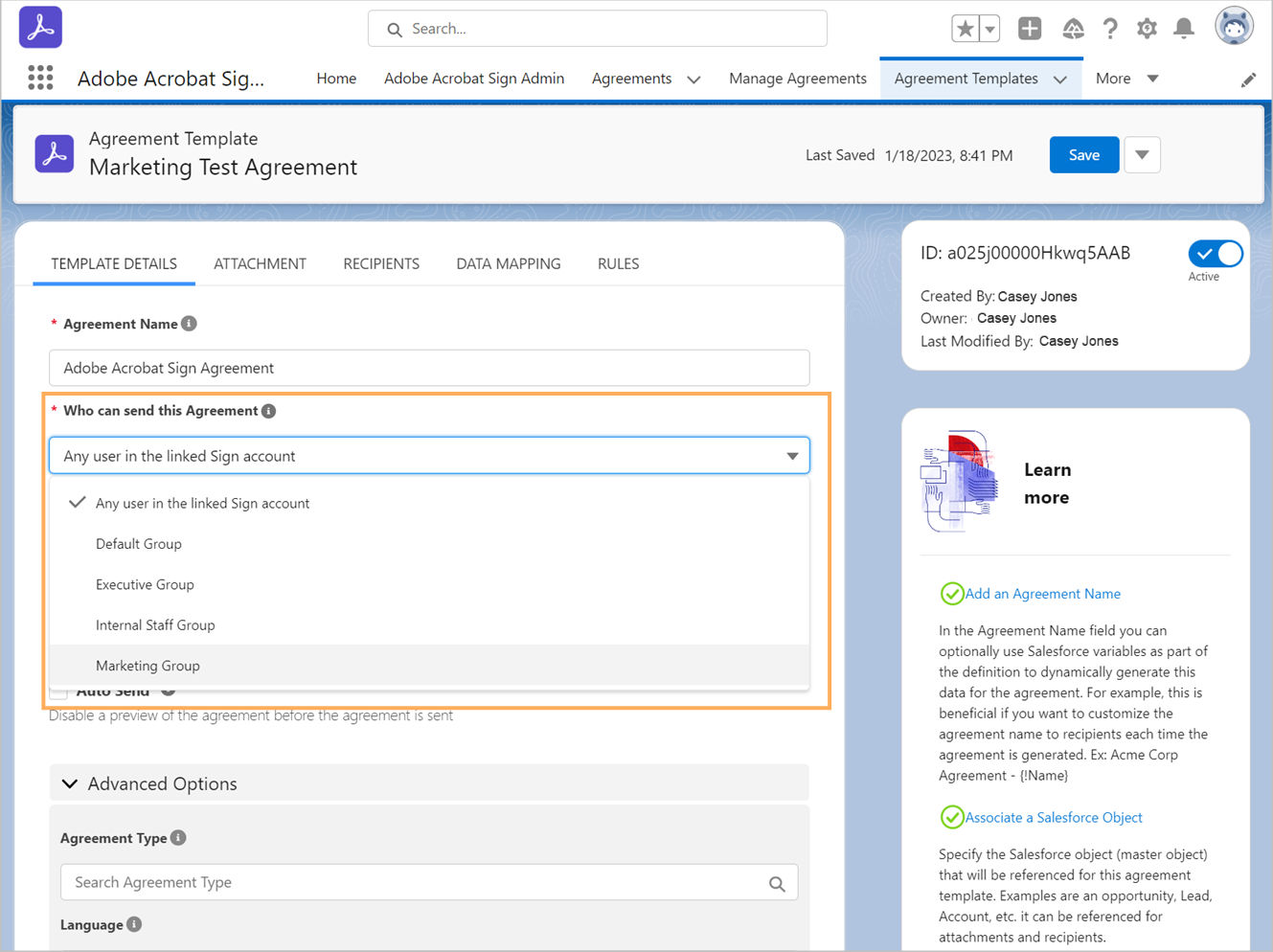Click the search magnifier in Agreement Type field
Viewport: 1273px width, 952px height.
(777, 883)
